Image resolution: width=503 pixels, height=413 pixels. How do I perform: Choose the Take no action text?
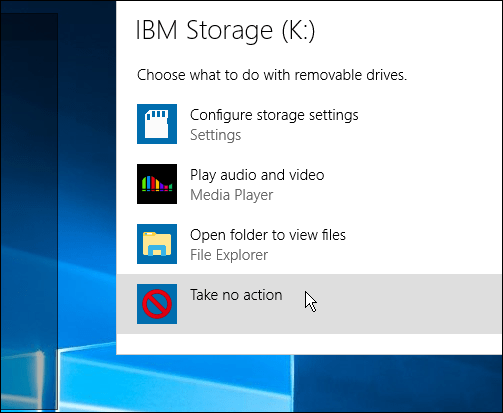[x=236, y=295]
